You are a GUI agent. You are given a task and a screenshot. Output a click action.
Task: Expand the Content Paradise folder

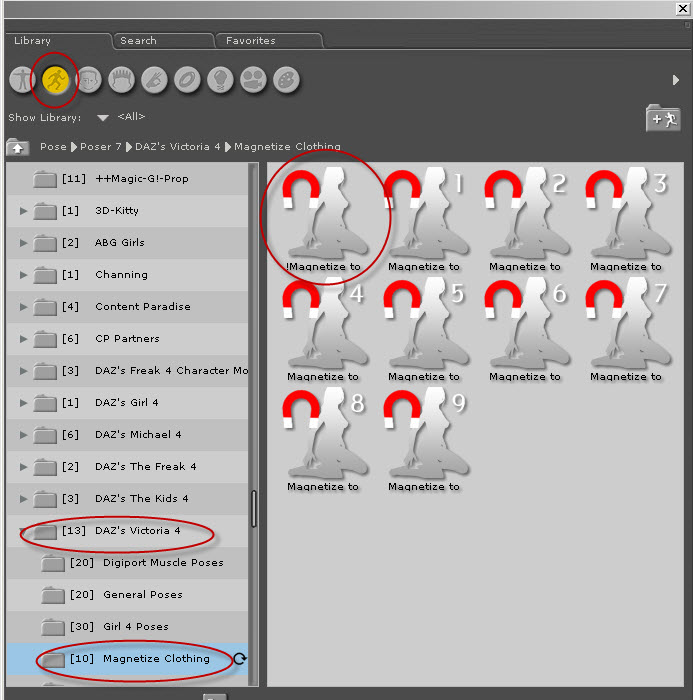point(23,307)
